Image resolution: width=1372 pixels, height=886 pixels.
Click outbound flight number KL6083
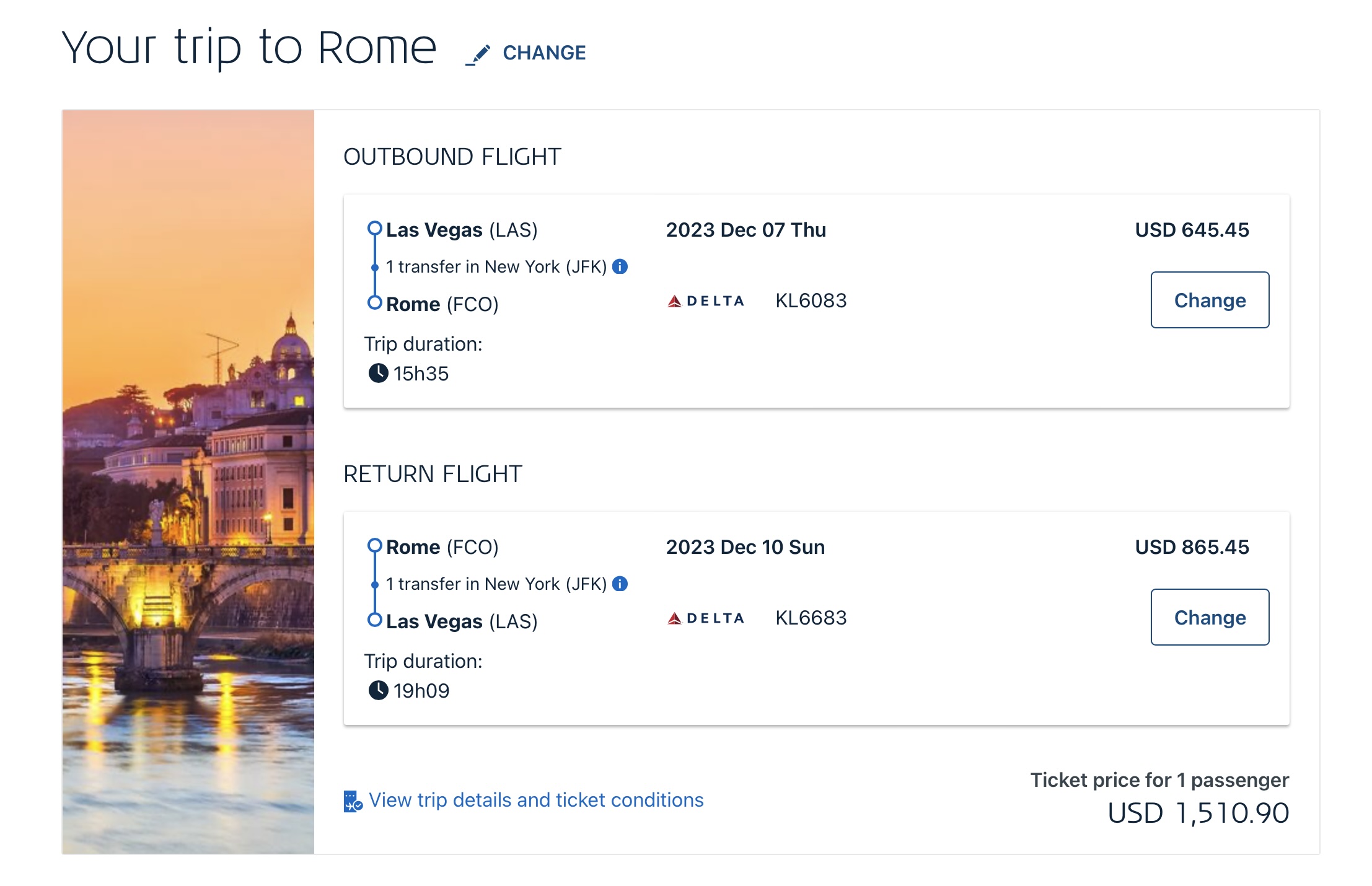pos(811,300)
